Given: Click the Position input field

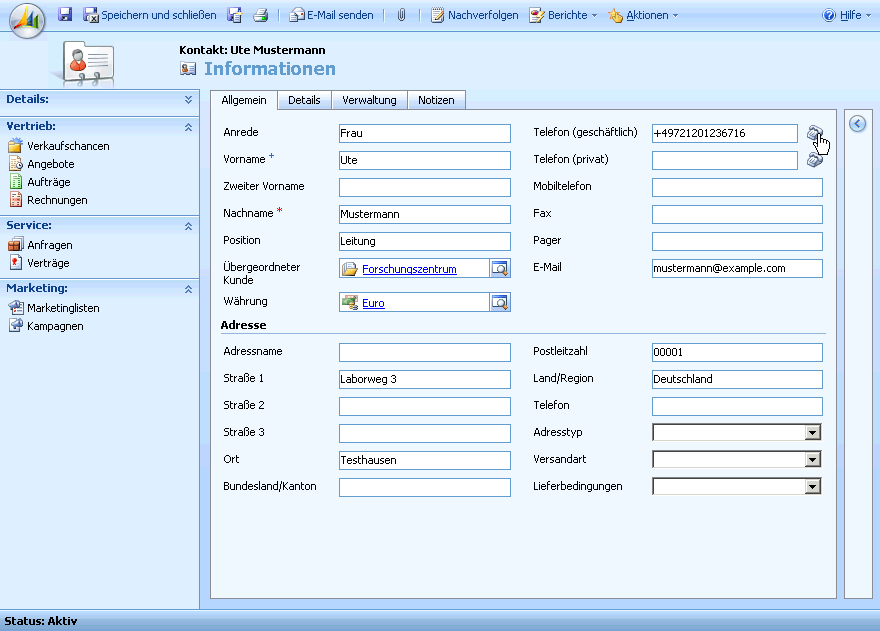Looking at the screenshot, I should click(x=425, y=241).
